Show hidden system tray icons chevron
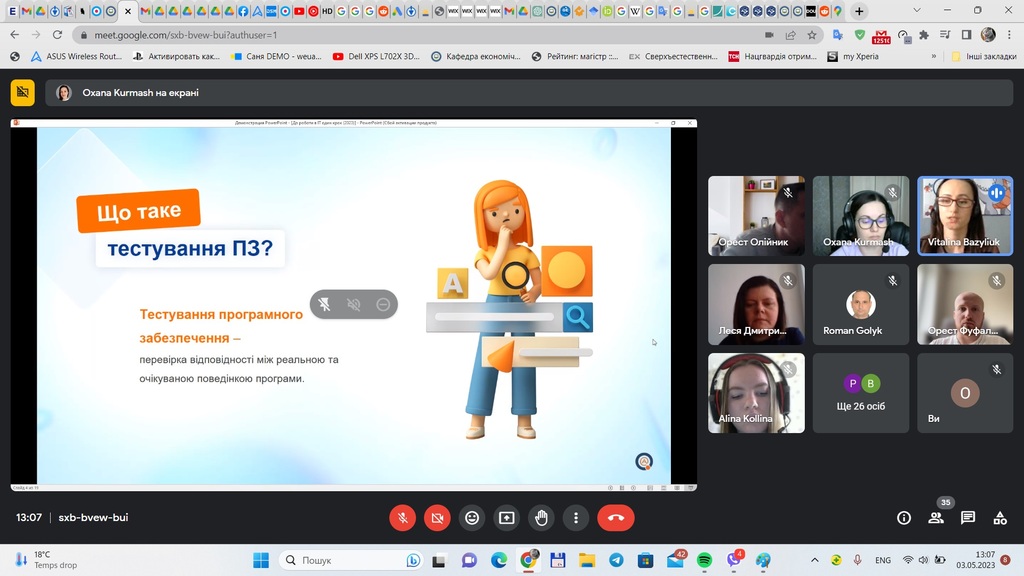The height and width of the screenshot is (576, 1024). tap(814, 560)
